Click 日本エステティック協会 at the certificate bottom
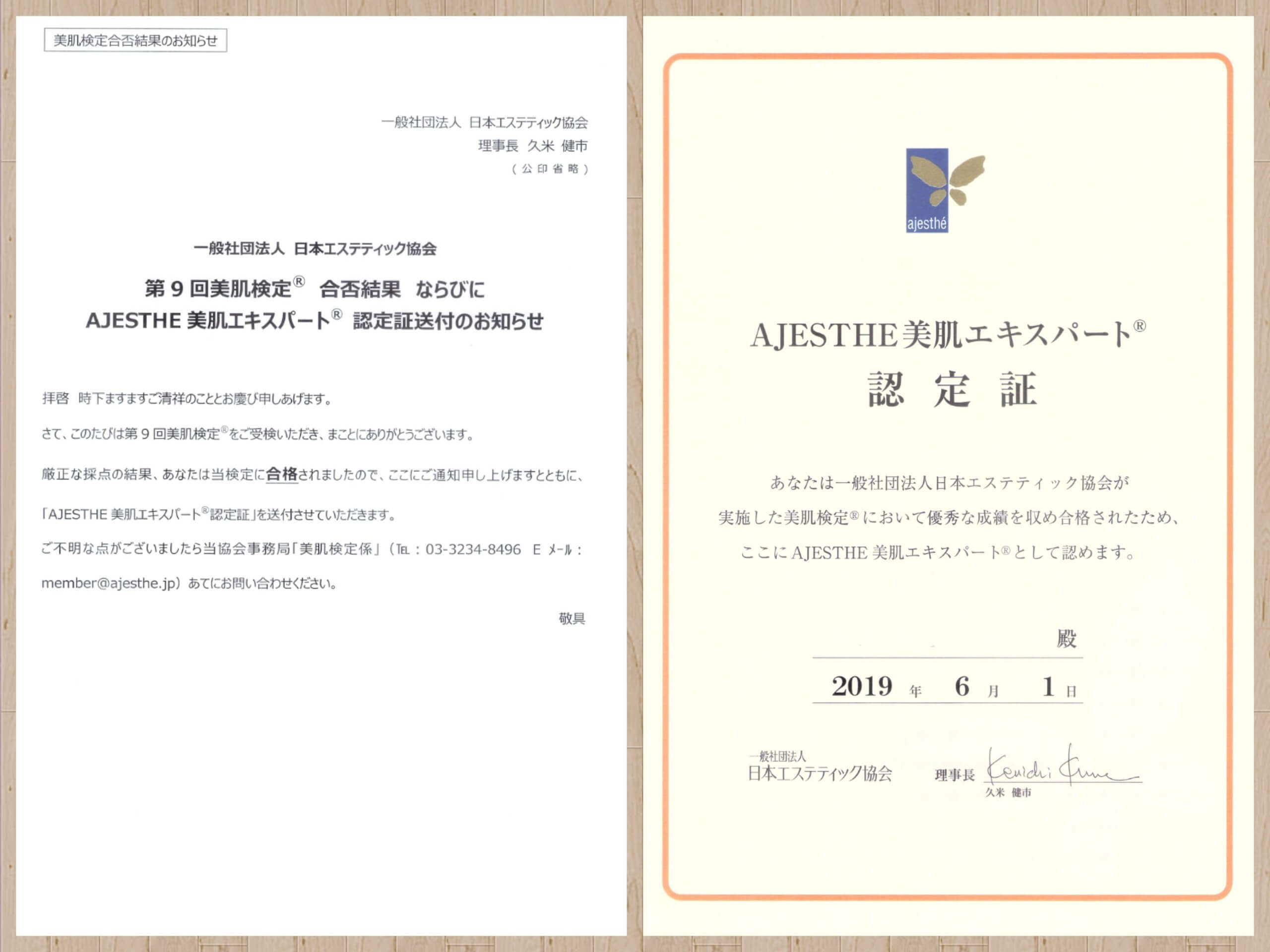This screenshot has height=952, width=1270. click(x=820, y=773)
